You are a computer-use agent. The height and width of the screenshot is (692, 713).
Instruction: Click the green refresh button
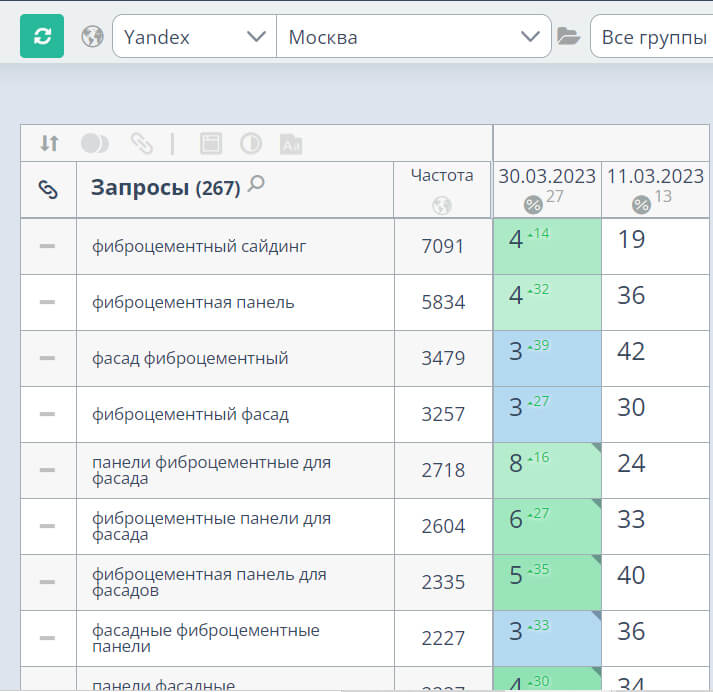coord(42,37)
